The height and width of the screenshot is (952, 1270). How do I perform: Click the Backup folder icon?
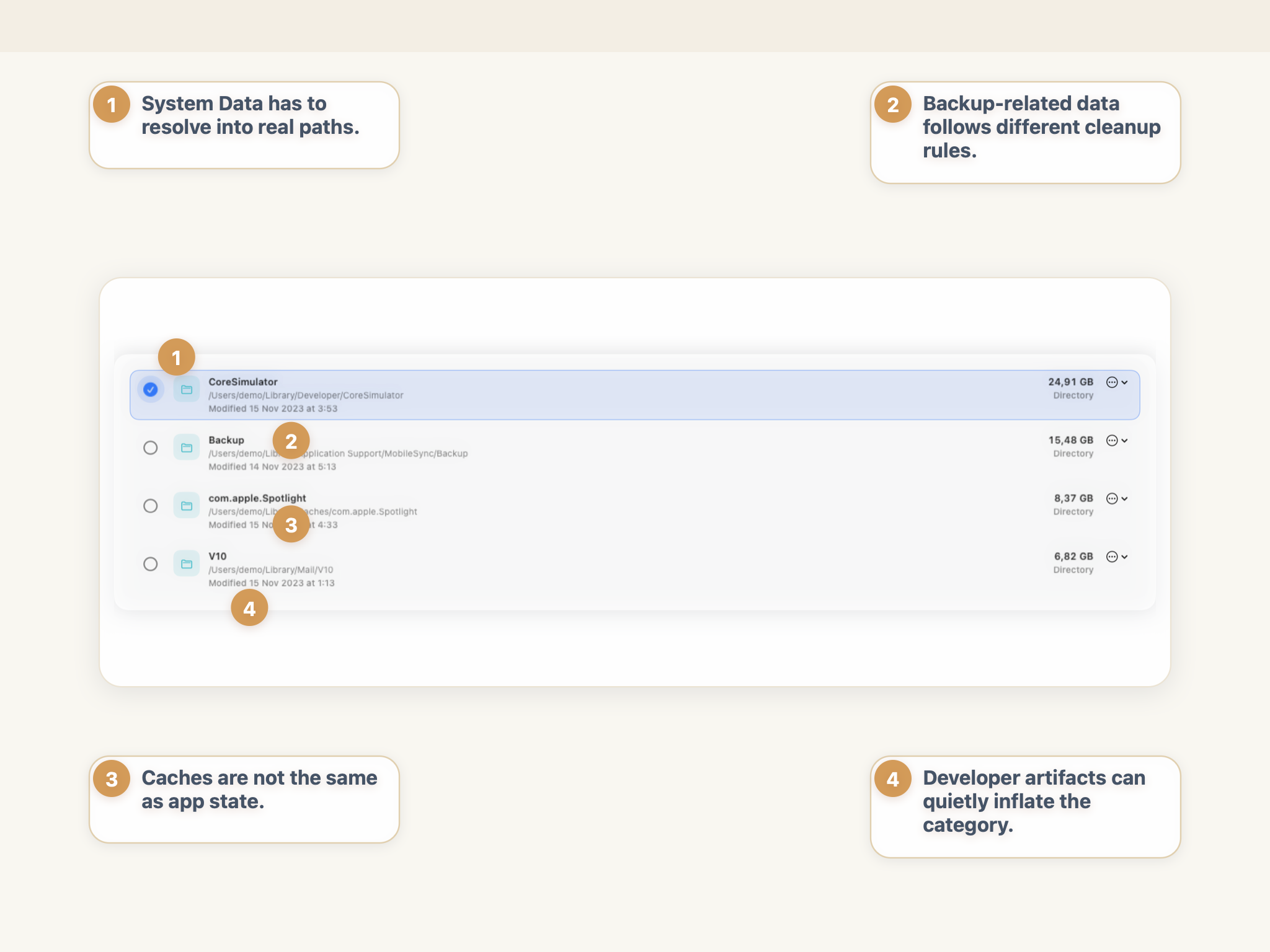[x=187, y=447]
